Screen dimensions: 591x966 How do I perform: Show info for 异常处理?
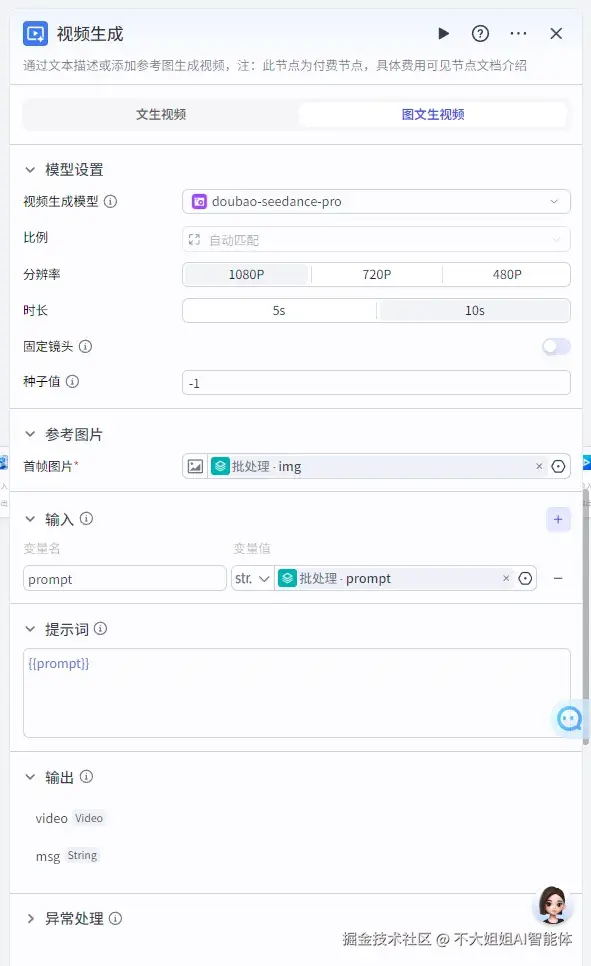(x=115, y=919)
